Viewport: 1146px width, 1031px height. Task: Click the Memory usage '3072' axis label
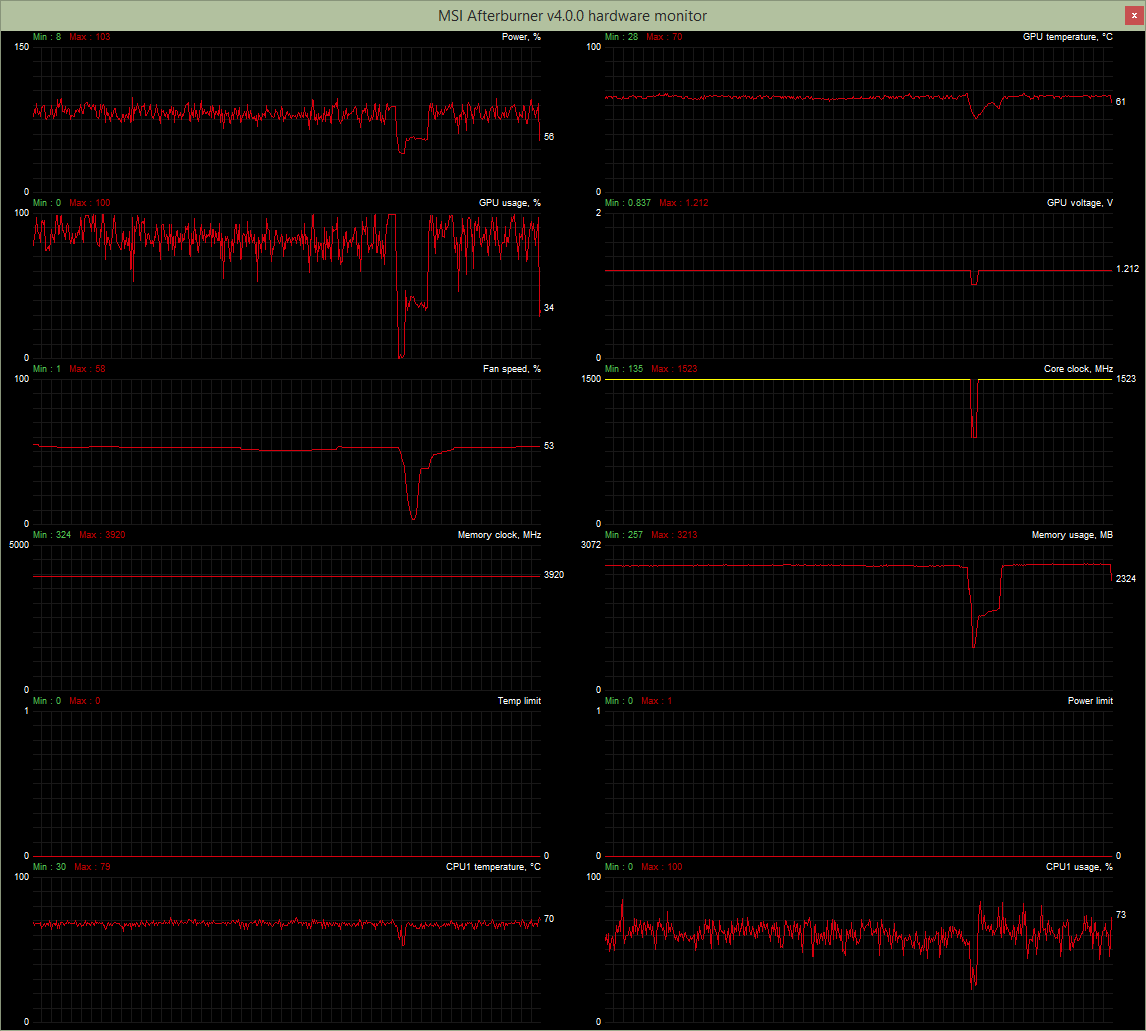tap(591, 544)
